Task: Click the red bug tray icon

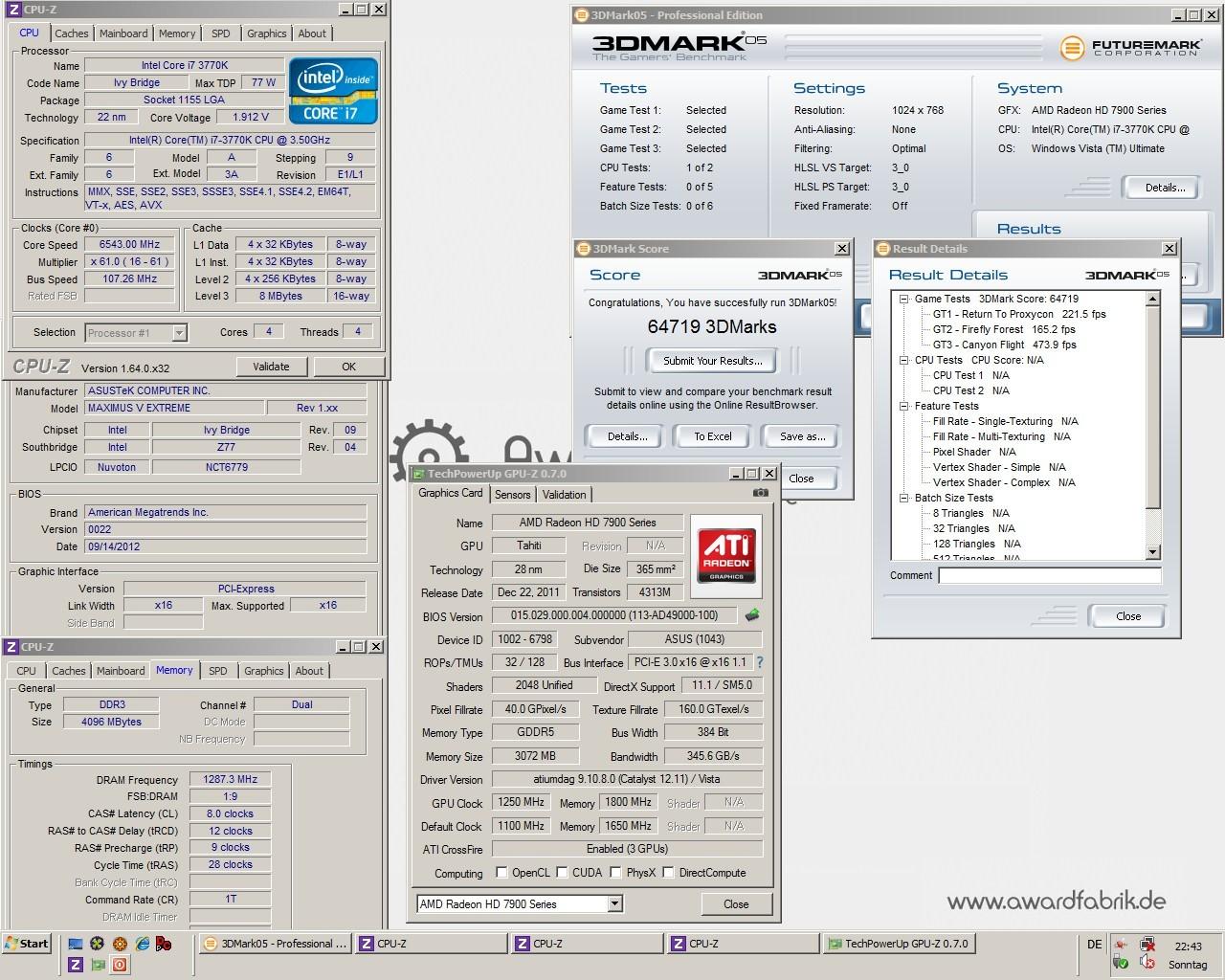Action: (1120, 945)
